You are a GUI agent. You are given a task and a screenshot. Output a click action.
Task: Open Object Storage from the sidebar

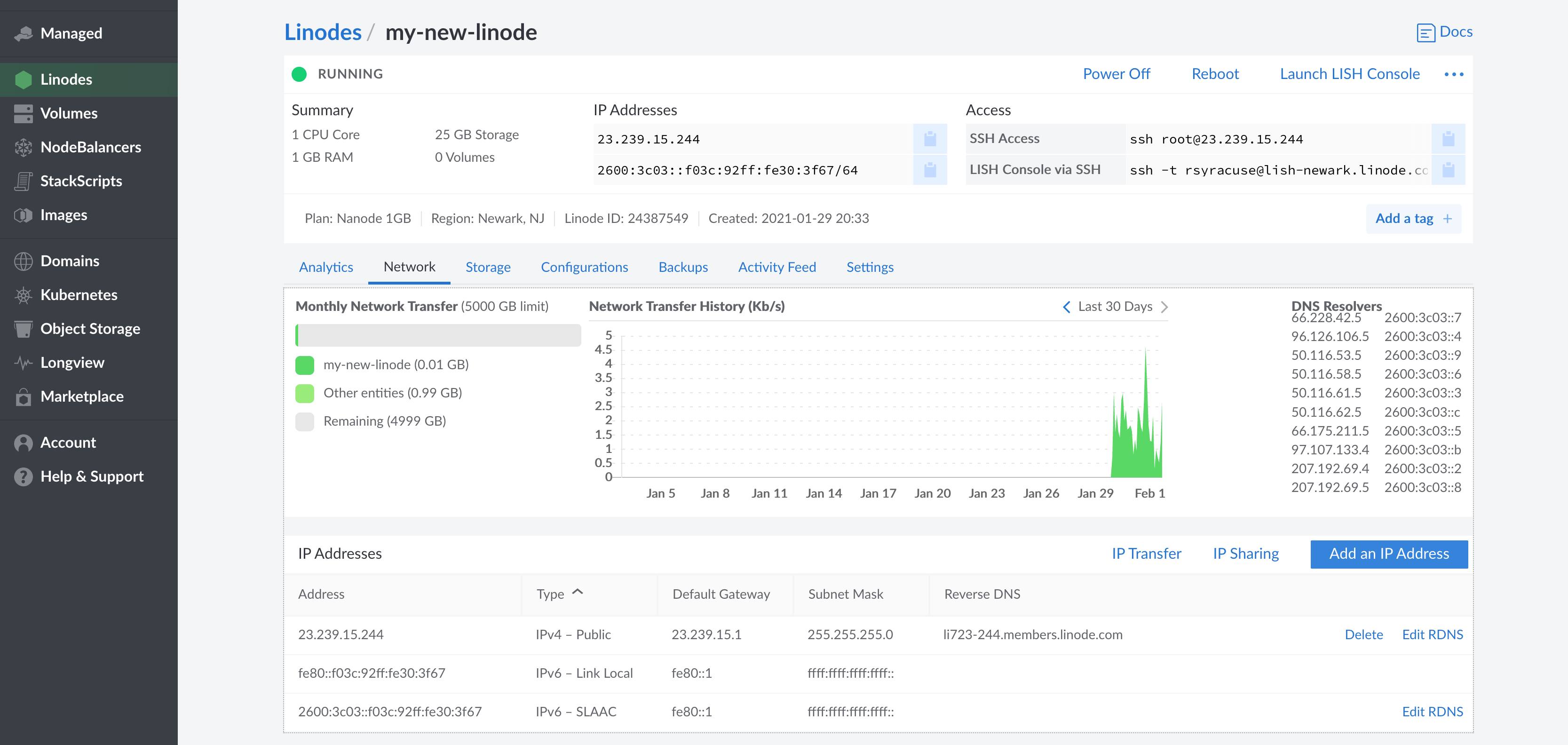[x=90, y=328]
